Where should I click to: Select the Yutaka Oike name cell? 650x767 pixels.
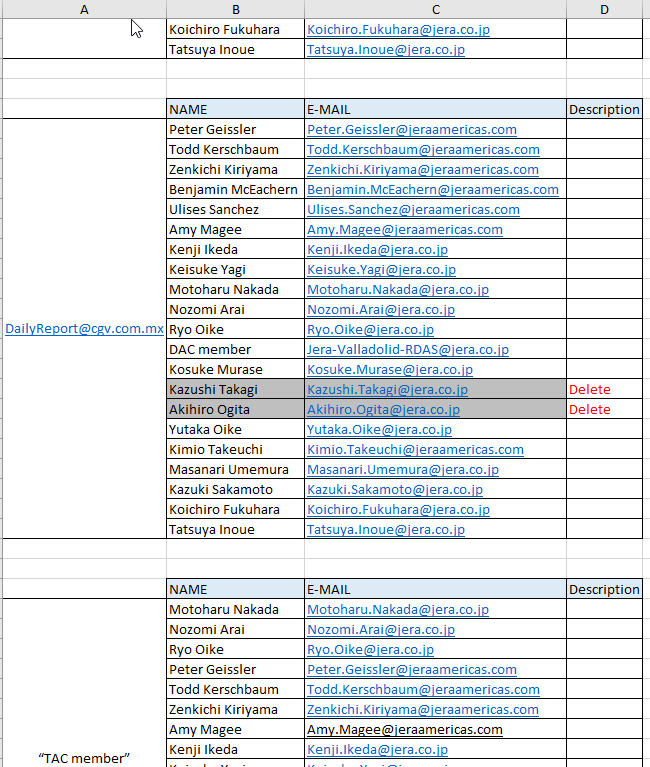(235, 429)
